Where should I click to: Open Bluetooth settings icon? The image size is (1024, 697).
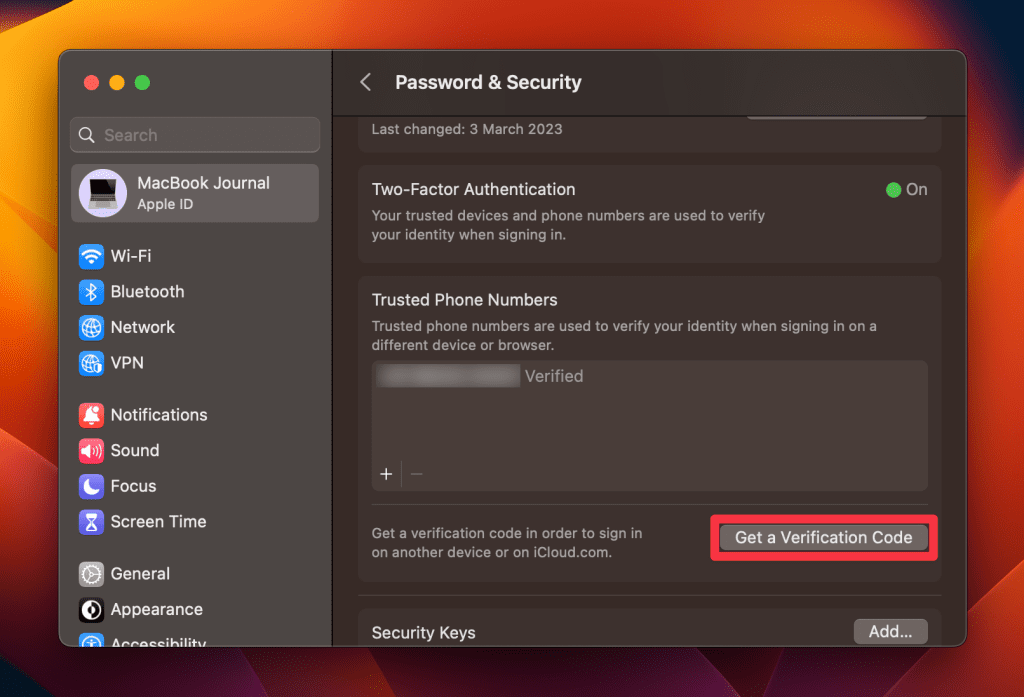point(92,292)
